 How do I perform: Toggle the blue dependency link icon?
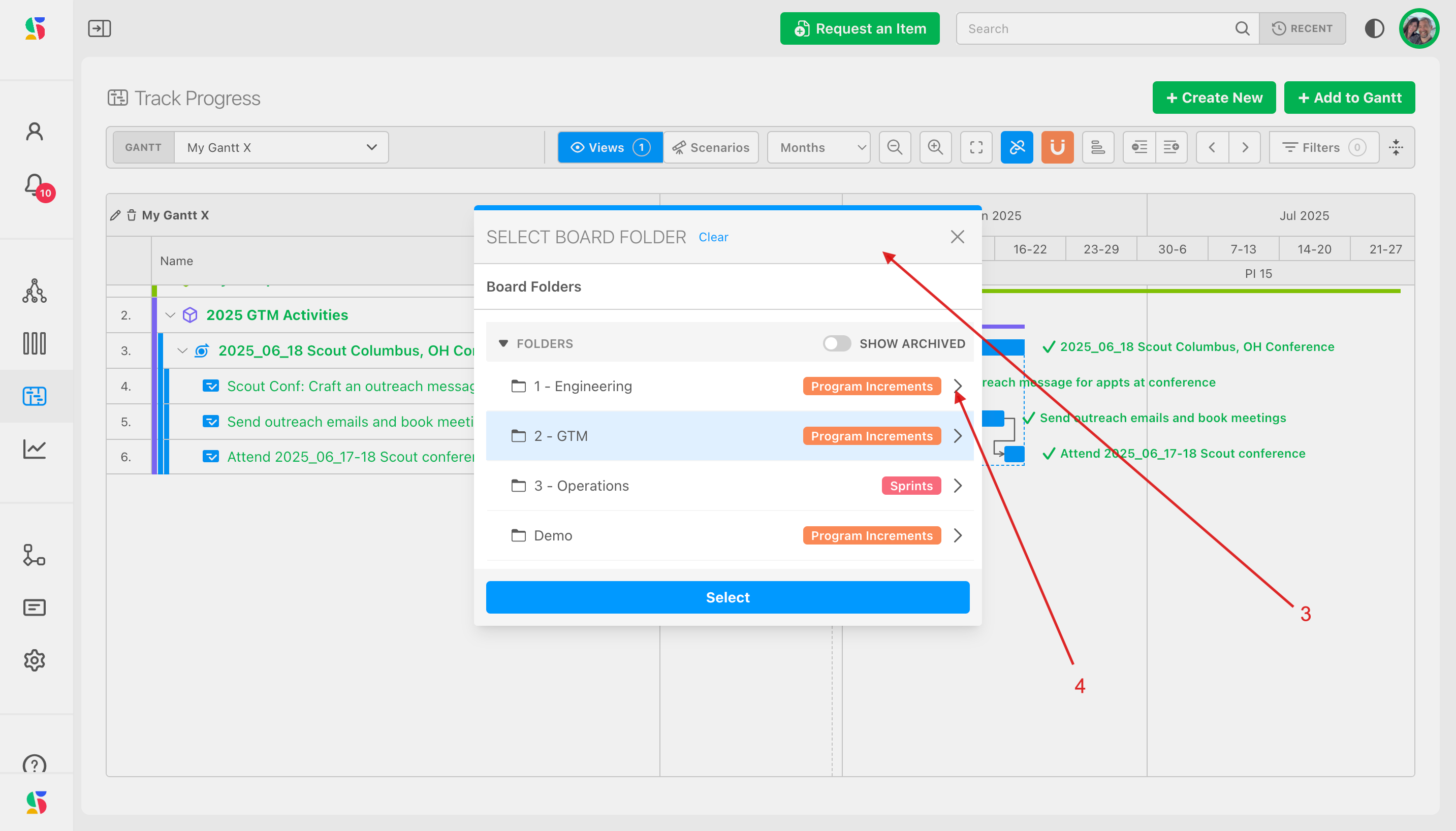[x=1017, y=147]
